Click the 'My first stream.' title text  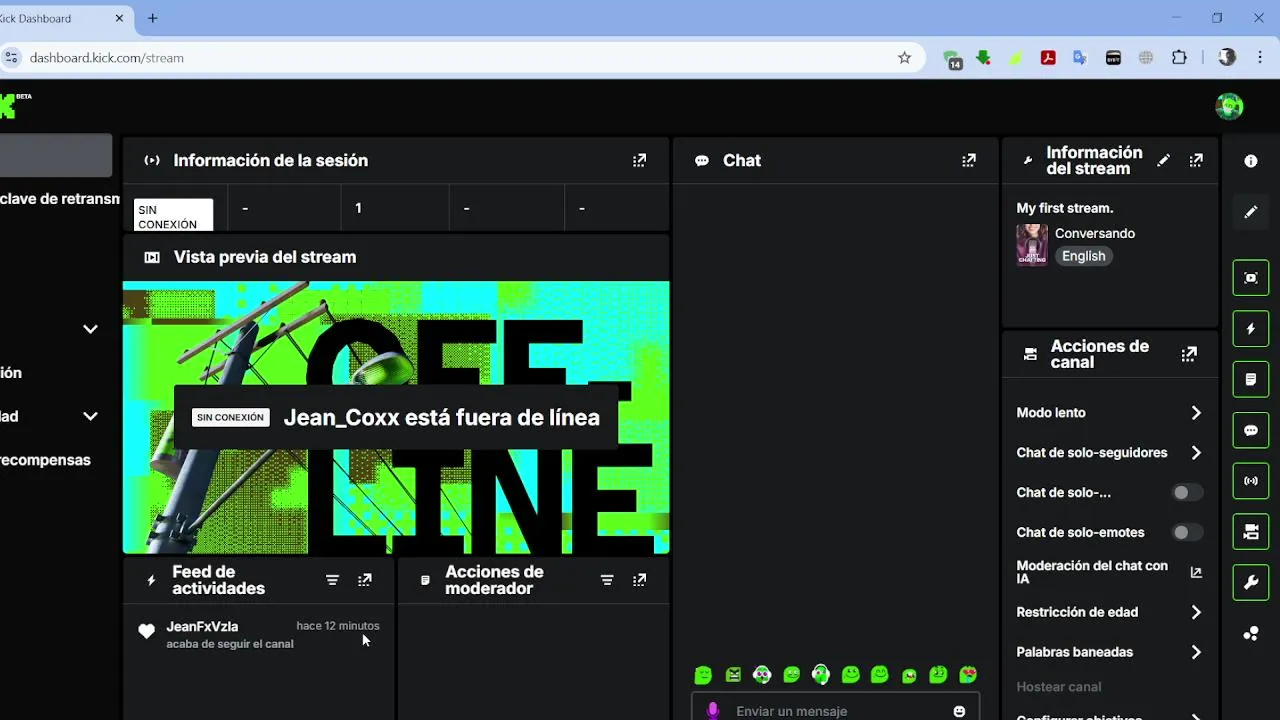pyautogui.click(x=1065, y=208)
